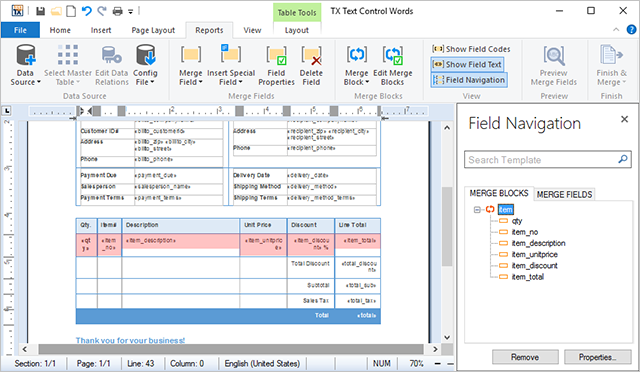Select the item_unitprice field in tree

tap(534, 255)
